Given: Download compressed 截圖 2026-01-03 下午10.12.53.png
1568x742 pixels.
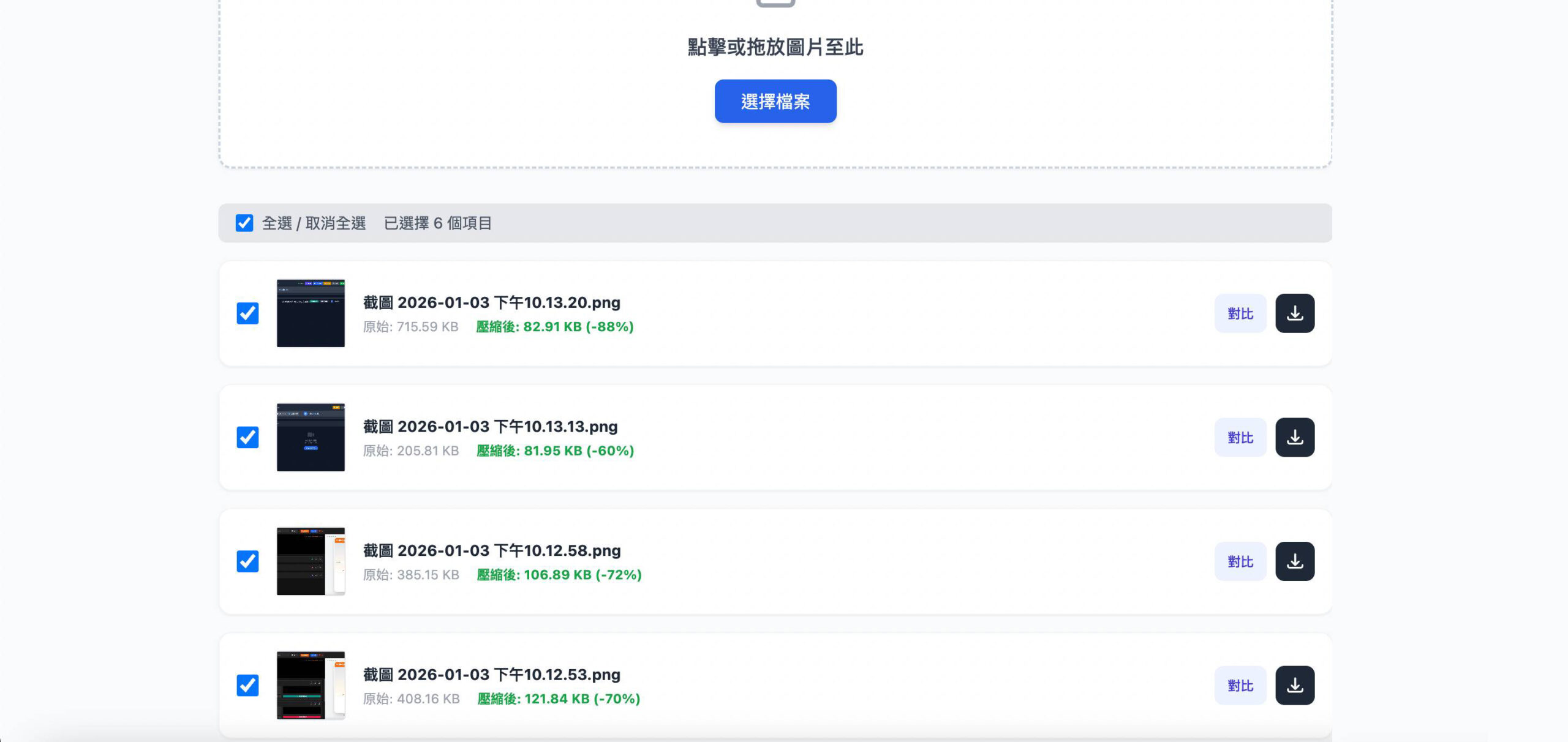Looking at the screenshot, I should coord(1295,685).
